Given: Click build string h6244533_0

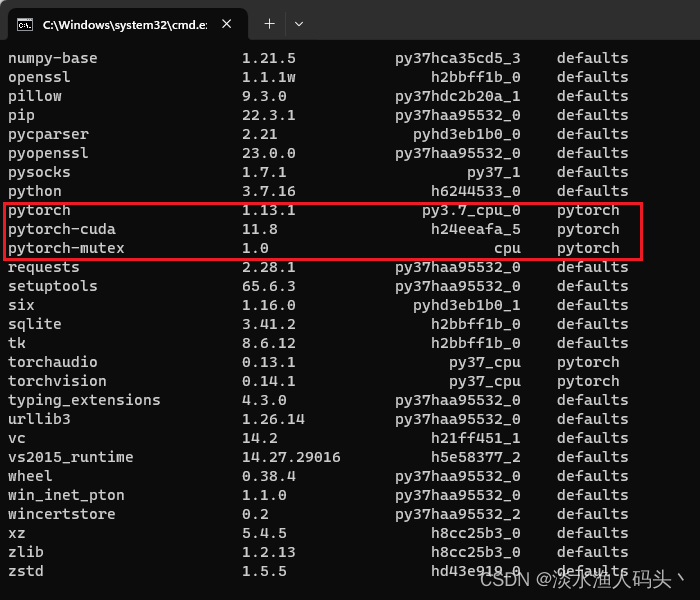Looking at the screenshot, I should [x=476, y=192].
